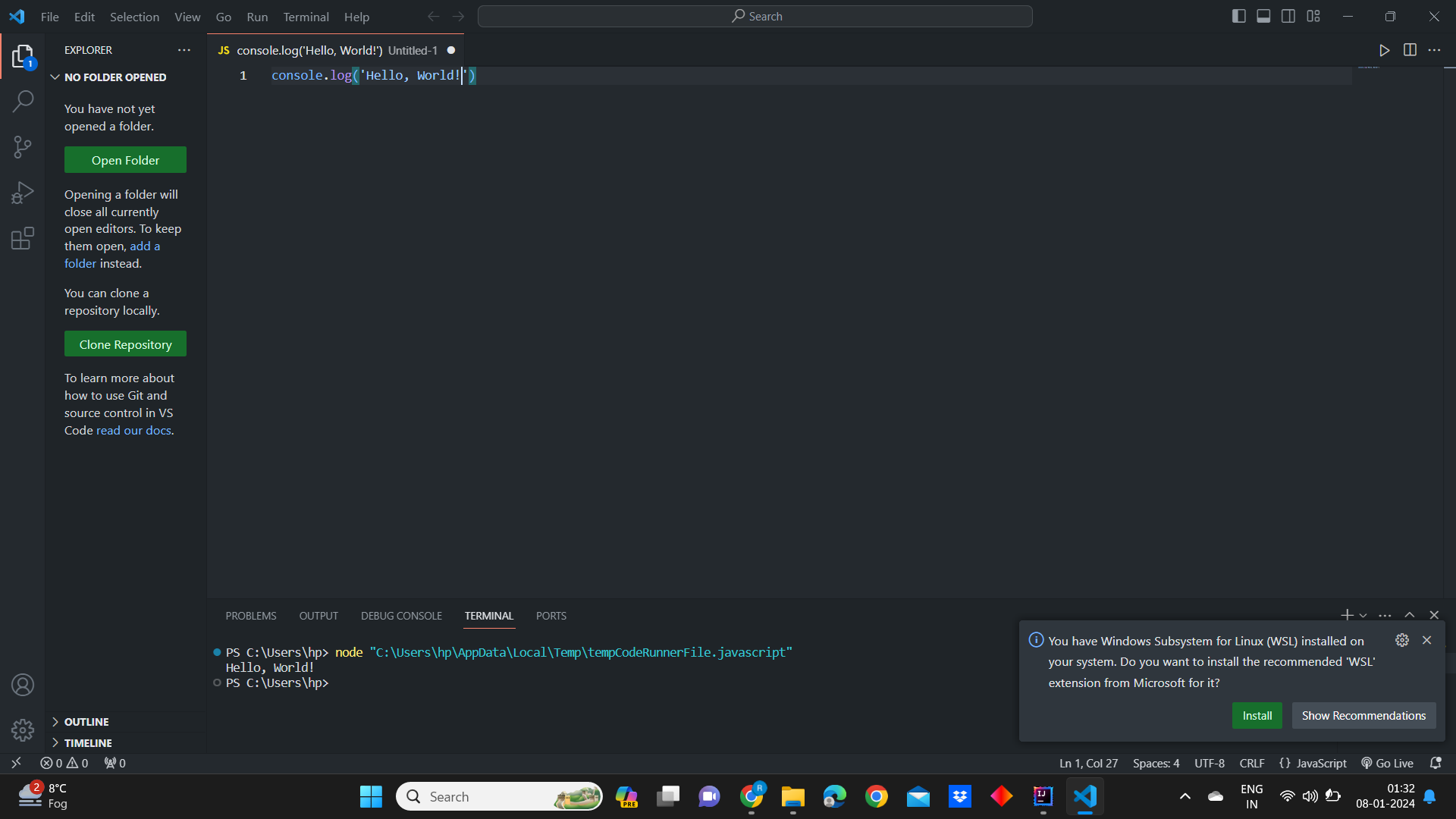Toggle the secondary side bar

click(1288, 15)
